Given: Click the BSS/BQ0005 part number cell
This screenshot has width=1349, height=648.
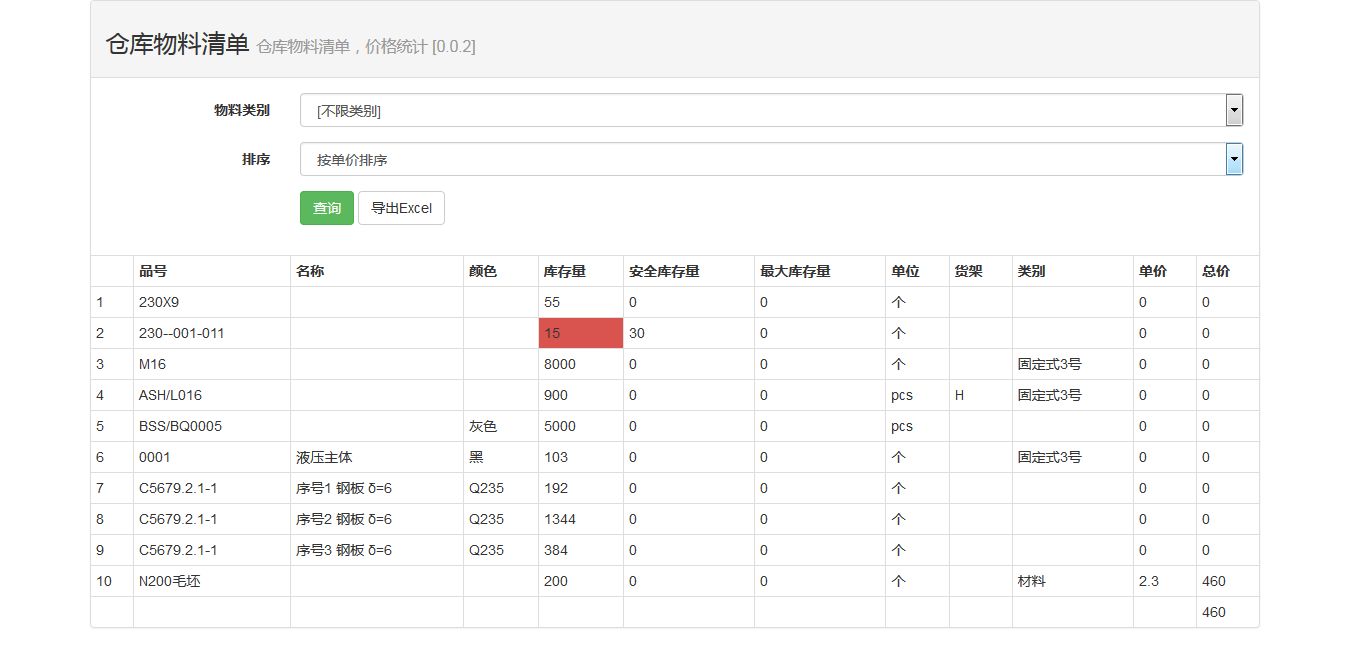Looking at the screenshot, I should click(x=180, y=426).
